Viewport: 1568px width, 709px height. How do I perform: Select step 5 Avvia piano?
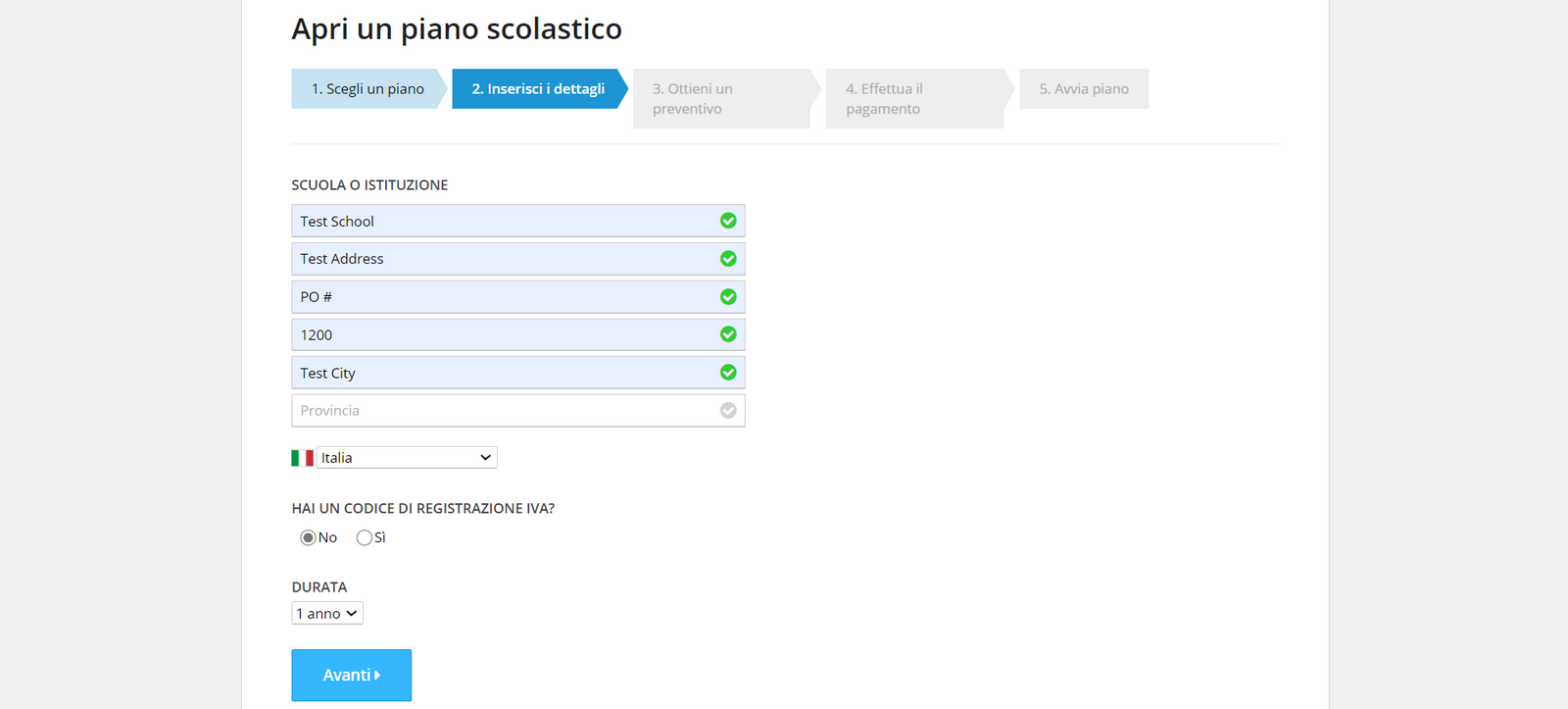click(x=1084, y=88)
